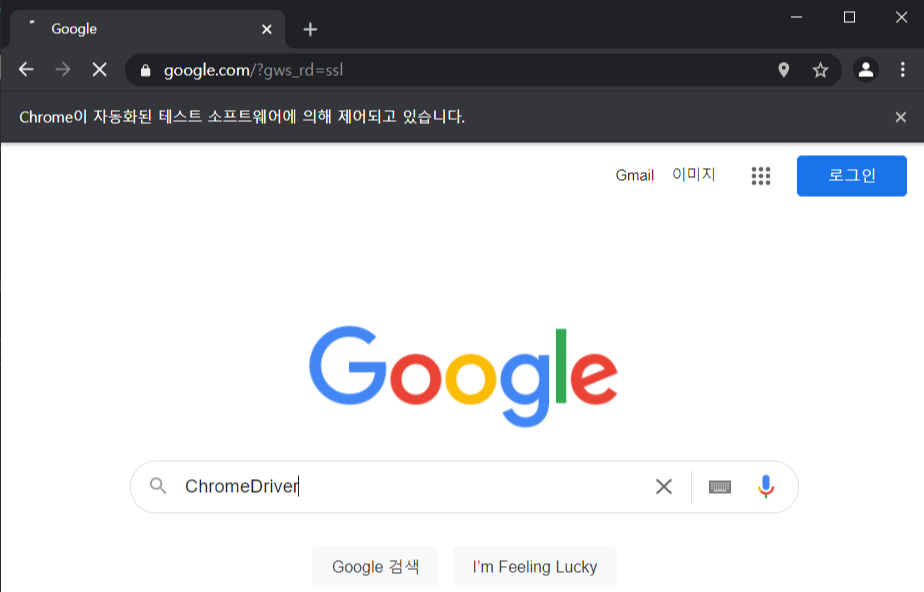This screenshot has width=924, height=592.
Task: Click the Google 검색 button
Action: click(x=375, y=567)
